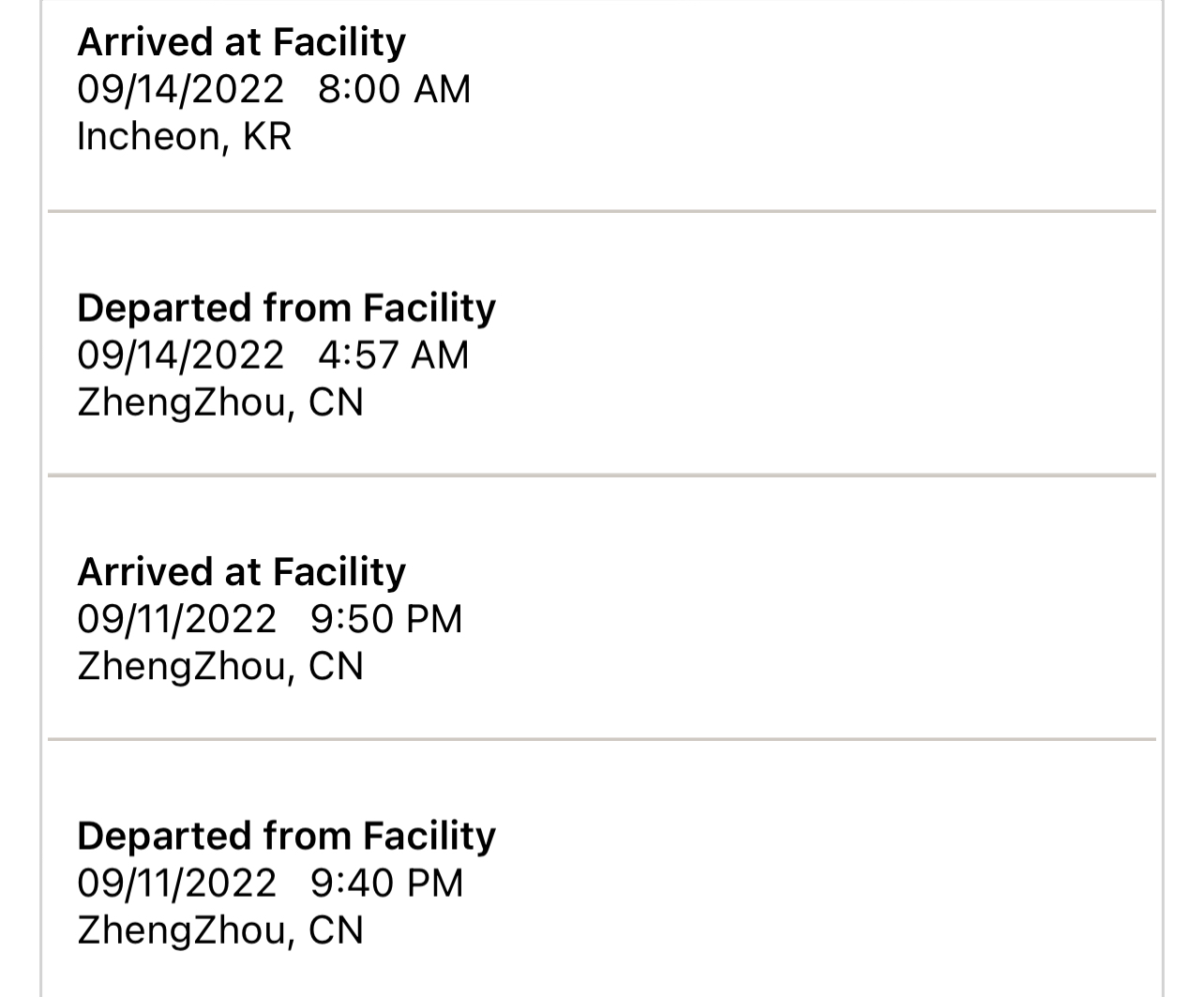The width and height of the screenshot is (1204, 997).
Task: Tap ZhengZhou, CN under the 9:50 PM entry
Action: click(x=219, y=667)
